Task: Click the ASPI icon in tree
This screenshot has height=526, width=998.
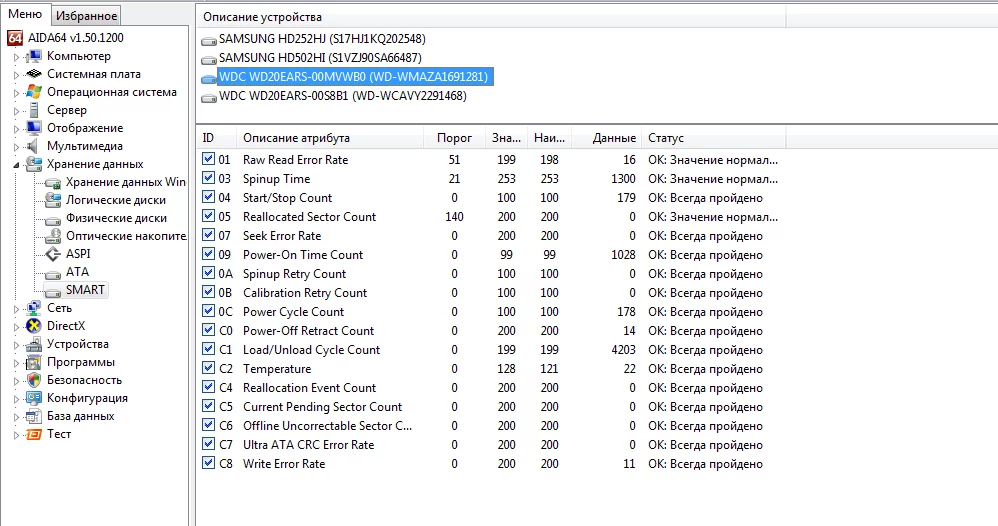Action: 53,254
